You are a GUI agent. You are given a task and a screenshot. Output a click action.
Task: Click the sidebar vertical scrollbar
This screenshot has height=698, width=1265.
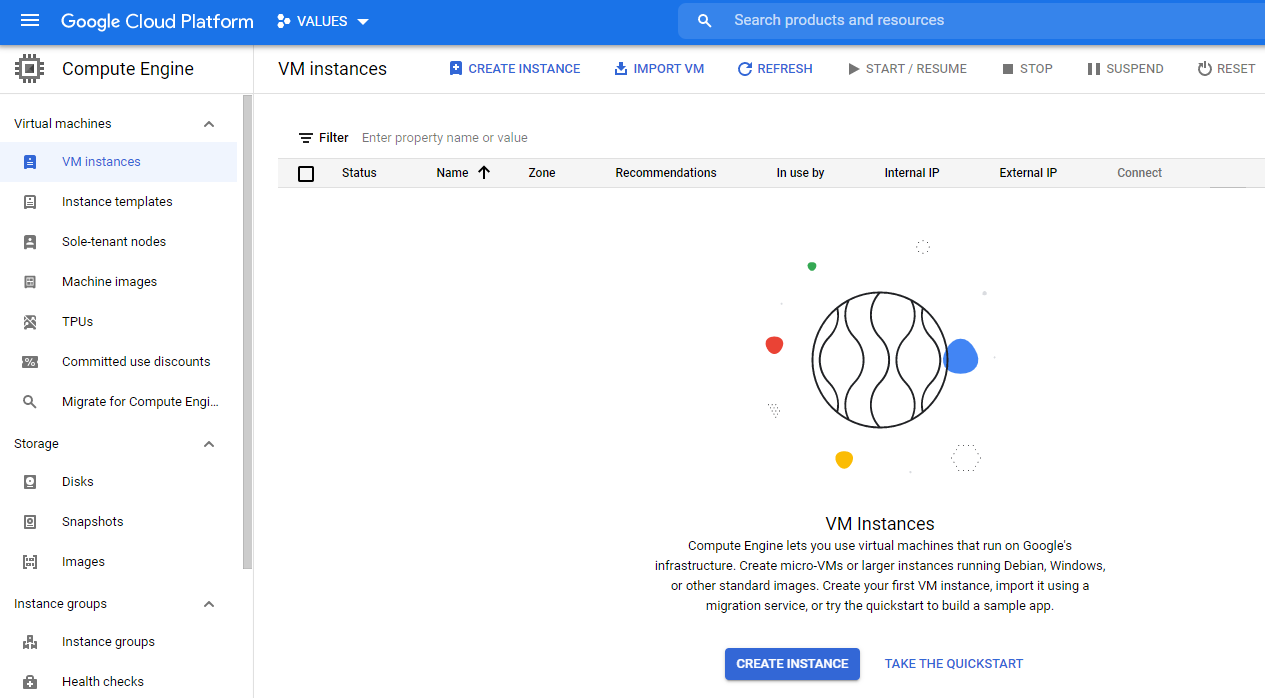coord(247,332)
